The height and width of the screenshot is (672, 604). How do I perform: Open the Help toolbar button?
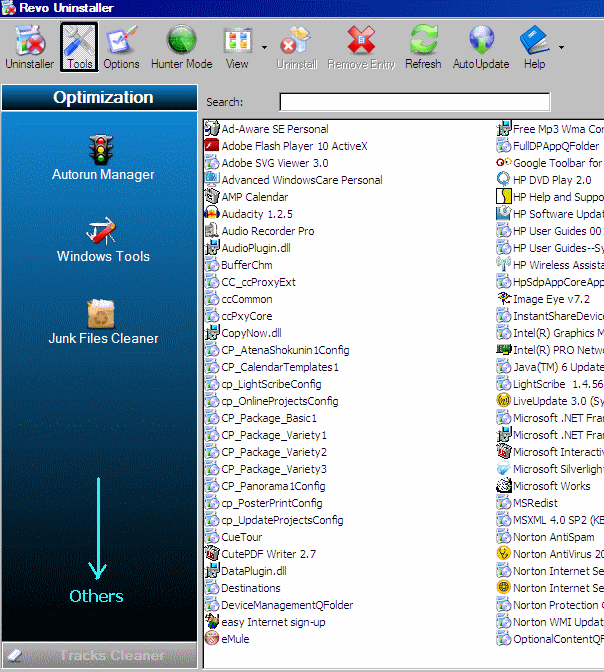tap(535, 47)
